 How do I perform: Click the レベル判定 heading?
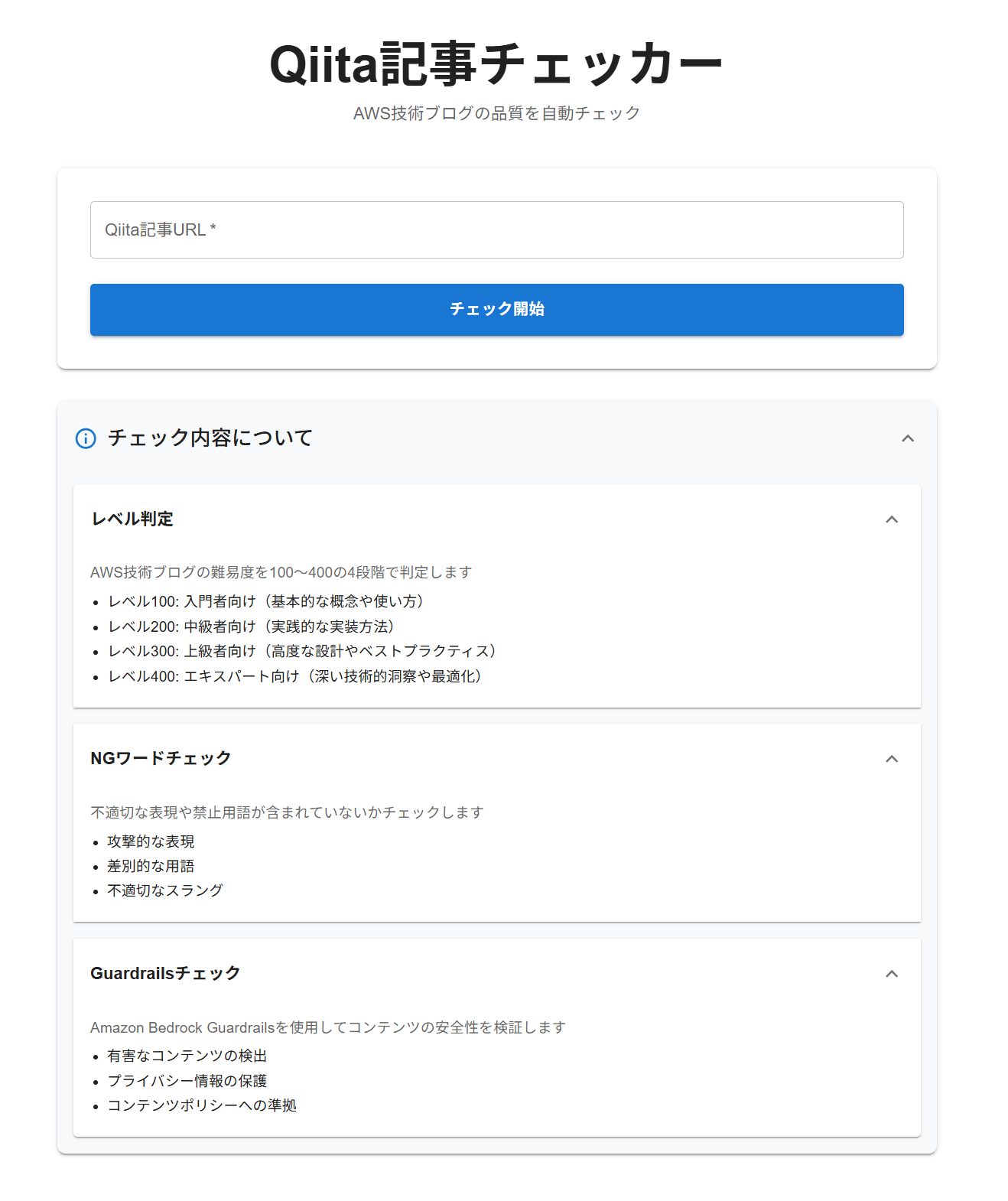(x=132, y=519)
